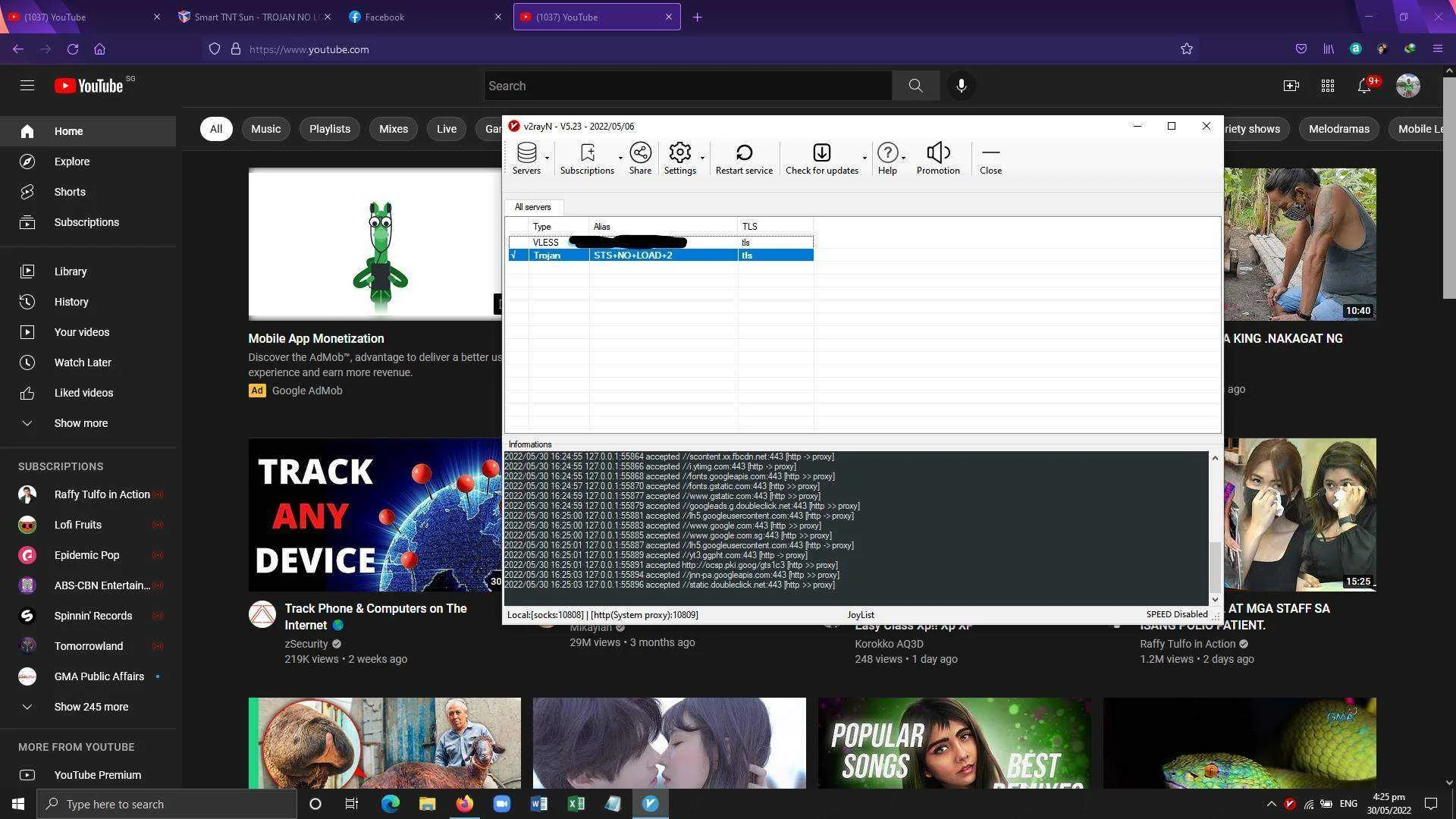The height and width of the screenshot is (819, 1456).
Task: Open YouTube notifications bell
Action: coord(1363,86)
